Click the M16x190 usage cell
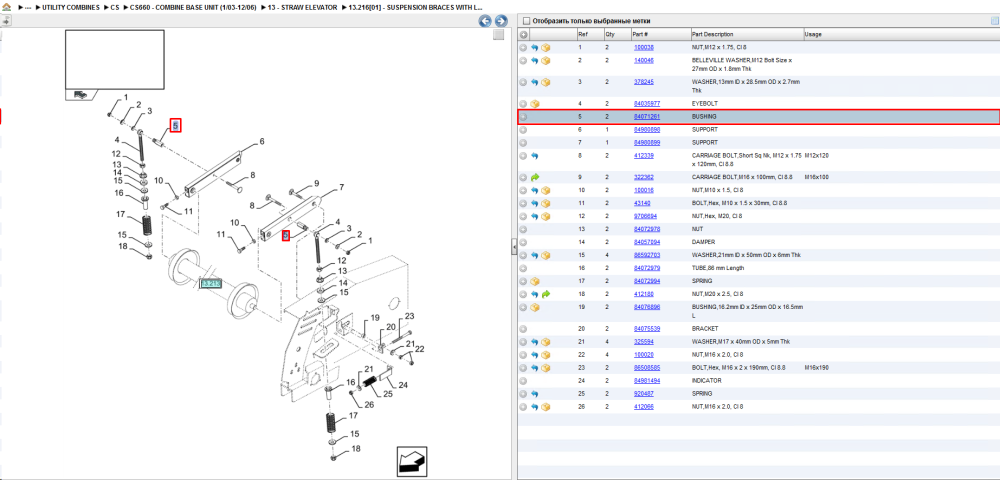 pyautogui.click(x=817, y=368)
